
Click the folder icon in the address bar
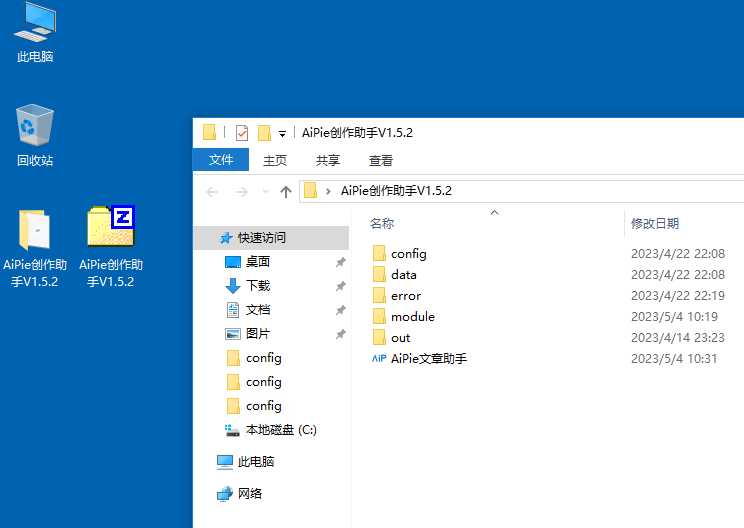(310, 191)
